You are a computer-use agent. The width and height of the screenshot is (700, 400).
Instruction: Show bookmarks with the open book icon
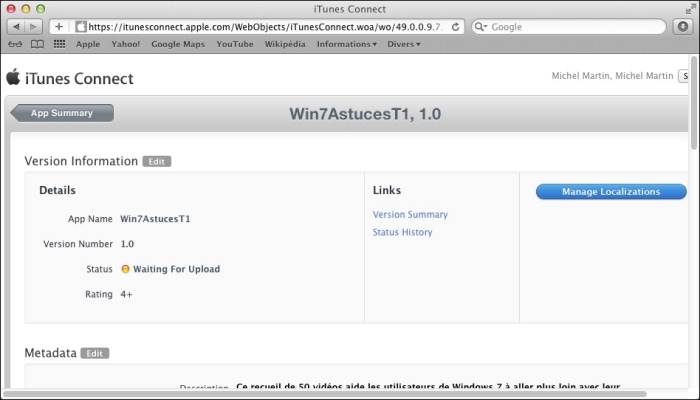(x=37, y=44)
